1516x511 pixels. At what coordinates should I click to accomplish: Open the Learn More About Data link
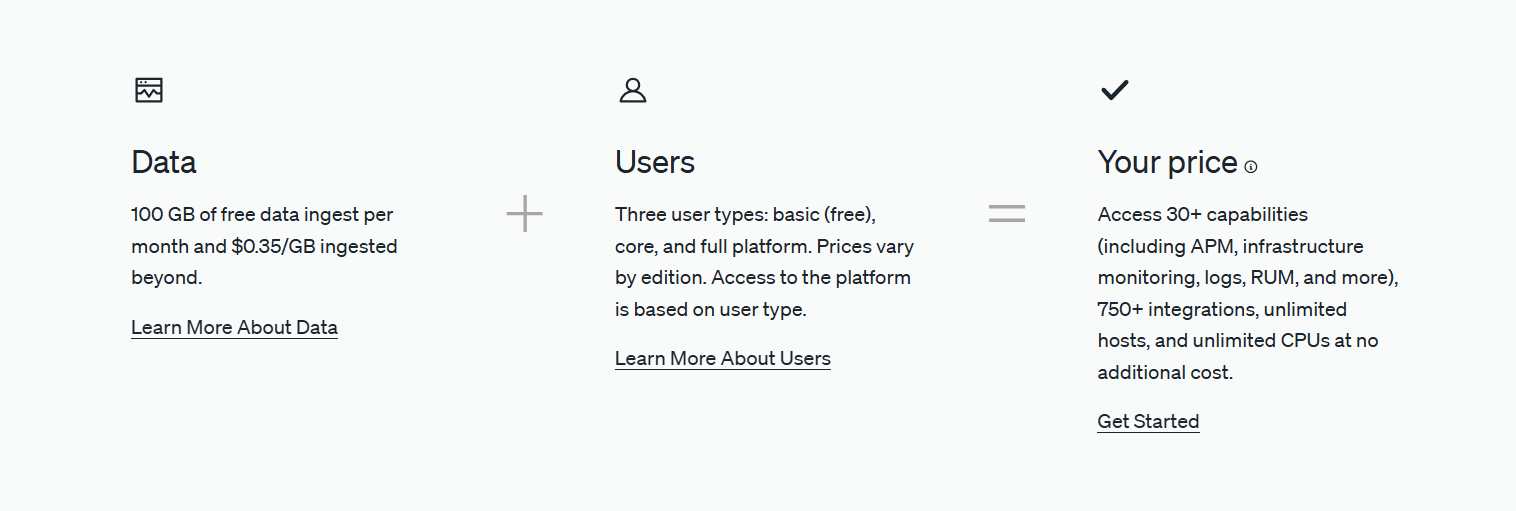click(234, 327)
